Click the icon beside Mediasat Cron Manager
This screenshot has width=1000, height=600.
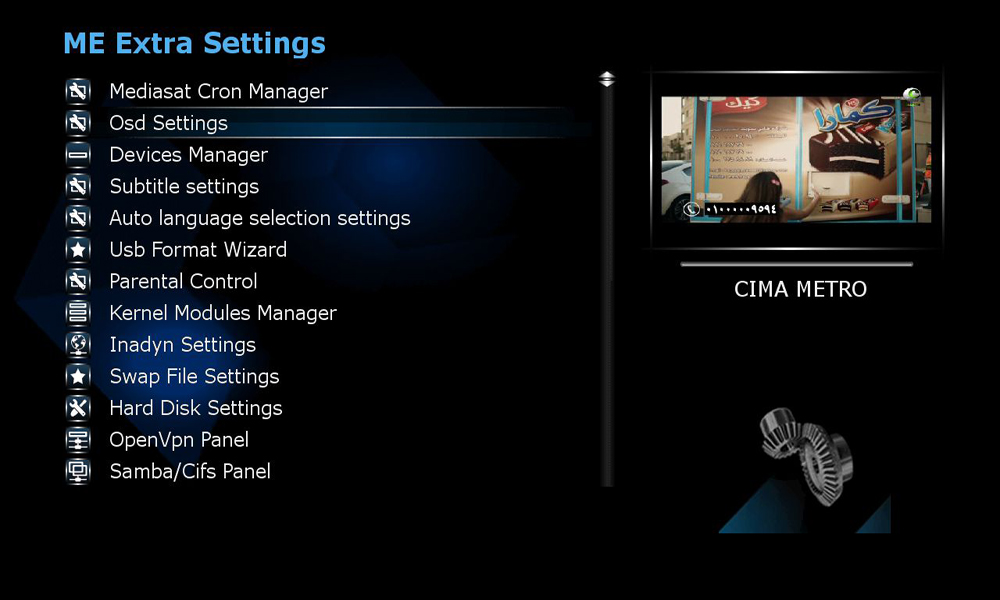pyautogui.click(x=78, y=91)
